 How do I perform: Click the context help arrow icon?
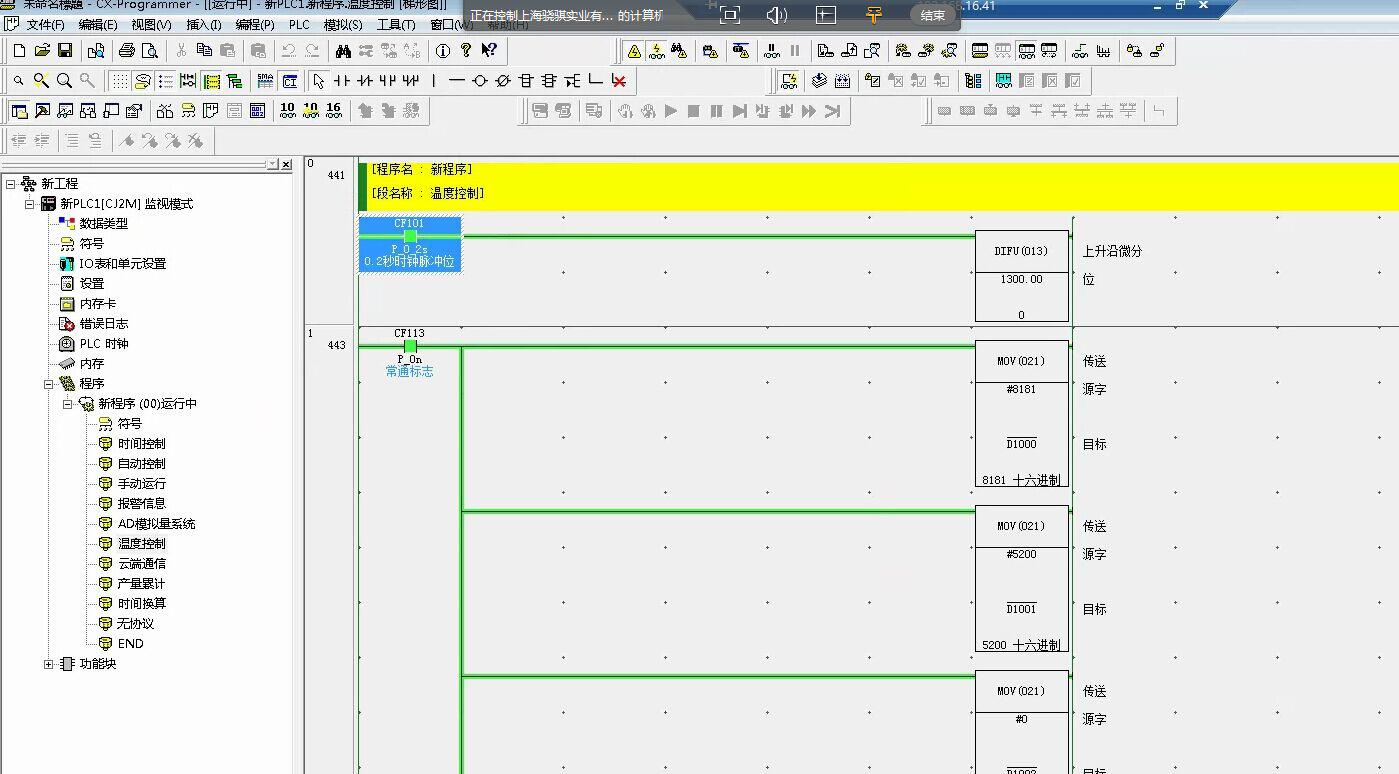point(489,51)
